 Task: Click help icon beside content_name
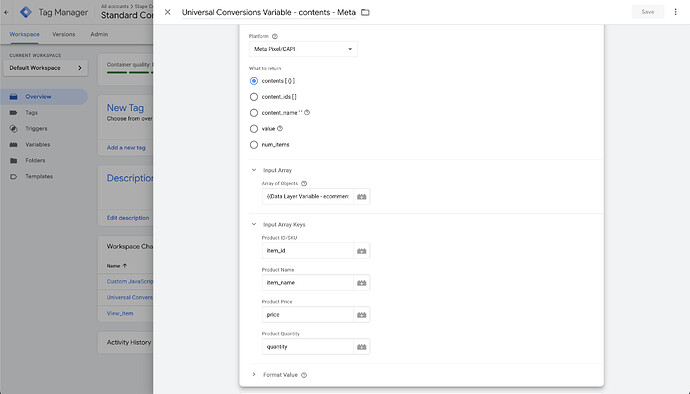[x=307, y=113]
